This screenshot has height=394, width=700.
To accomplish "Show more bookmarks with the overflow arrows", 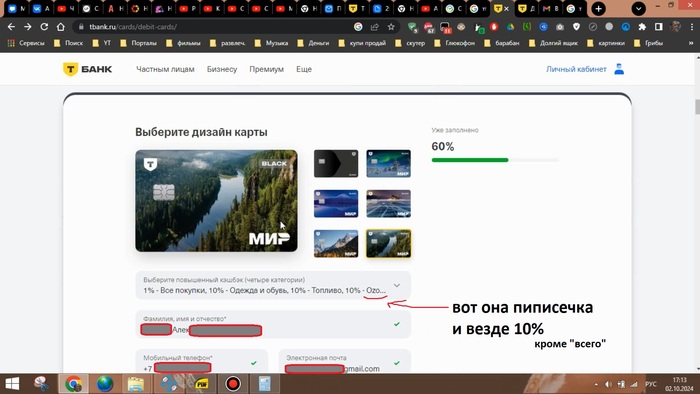I will click(x=691, y=43).
